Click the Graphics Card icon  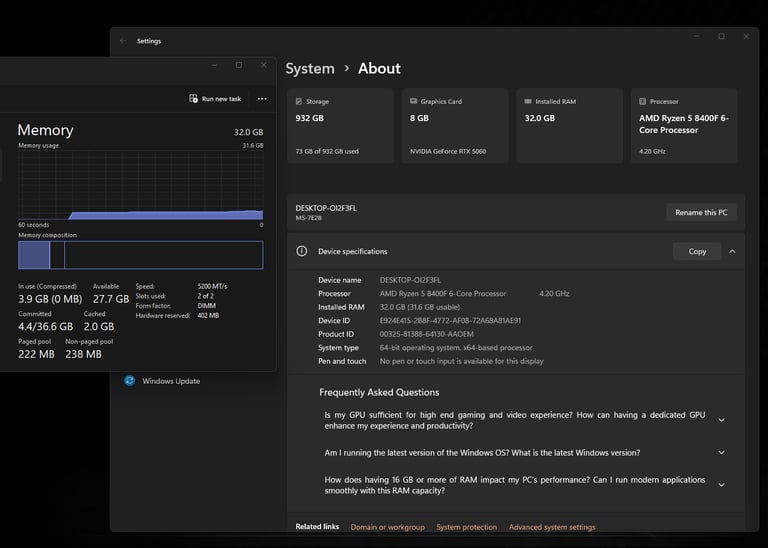click(413, 101)
